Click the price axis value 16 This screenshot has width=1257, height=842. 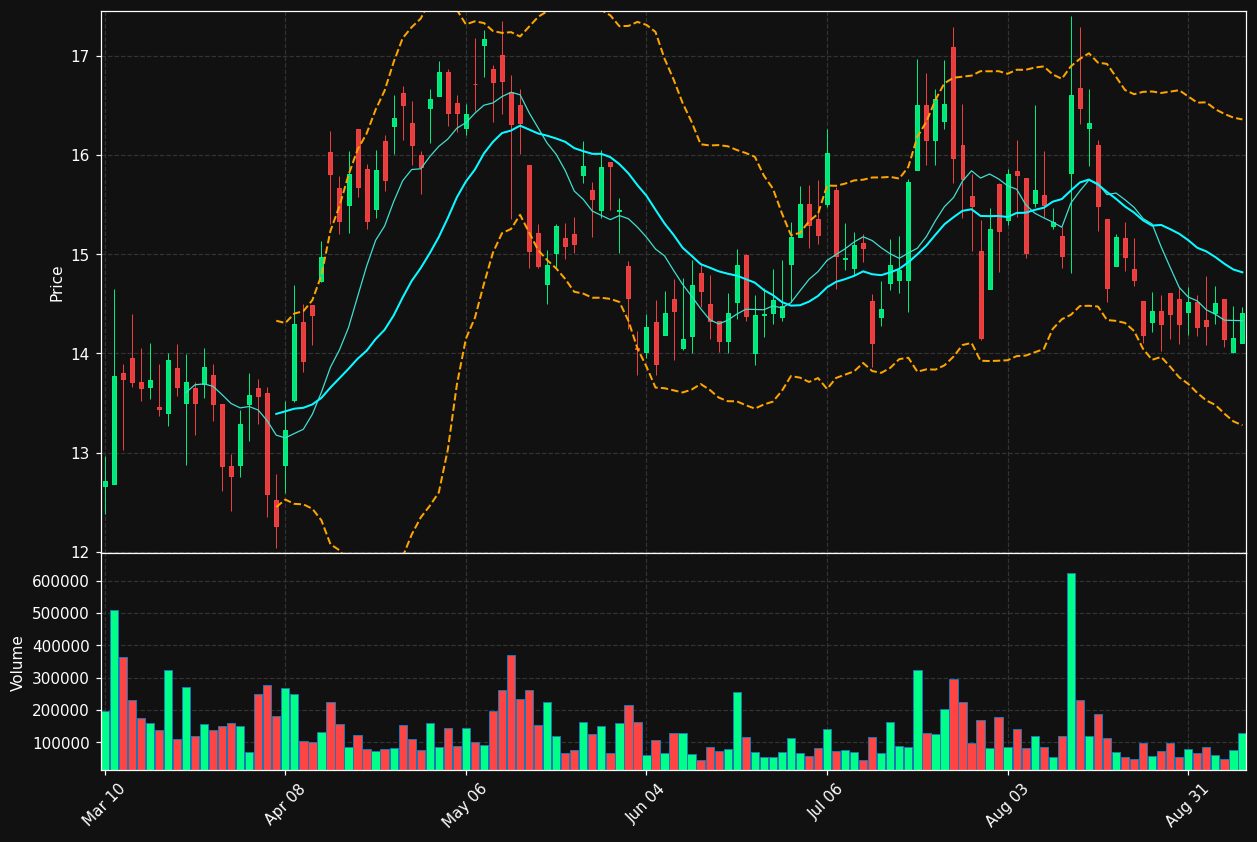pos(79,155)
